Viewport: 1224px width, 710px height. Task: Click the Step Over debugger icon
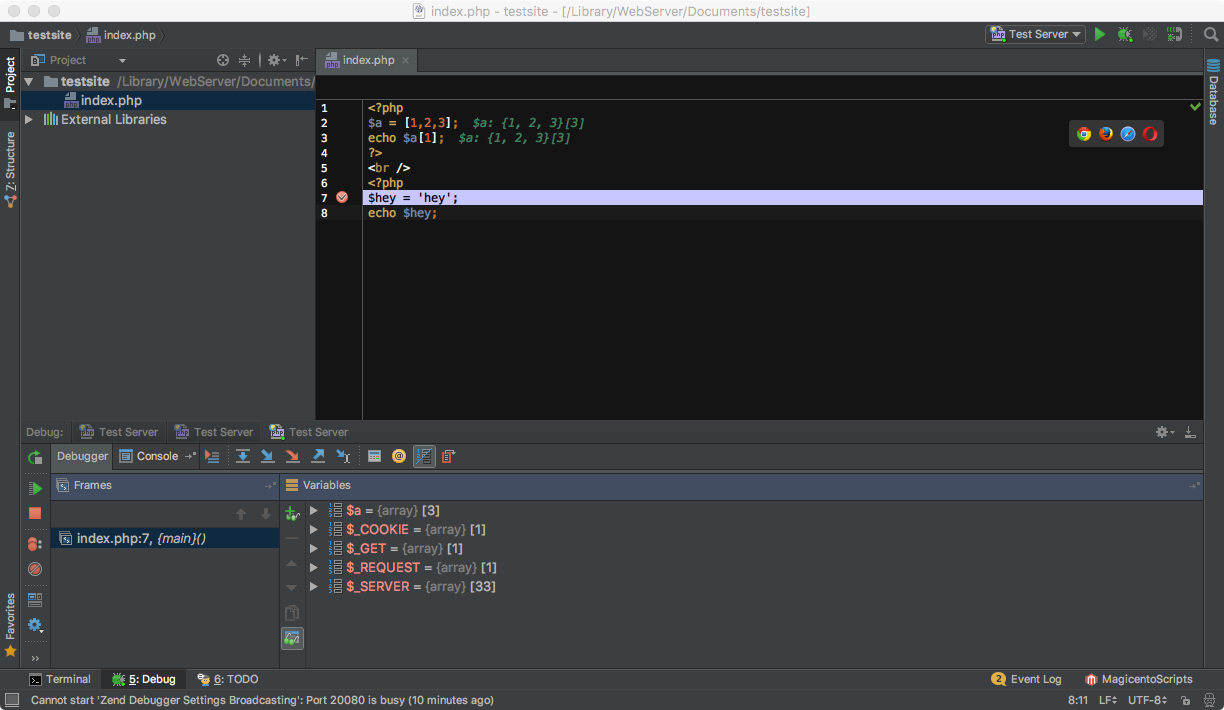tap(242, 456)
